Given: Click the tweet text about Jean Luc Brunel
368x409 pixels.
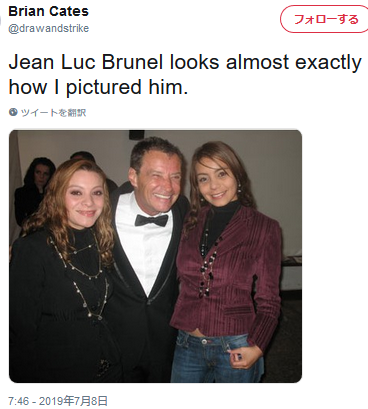Looking at the screenshot, I should [185, 75].
